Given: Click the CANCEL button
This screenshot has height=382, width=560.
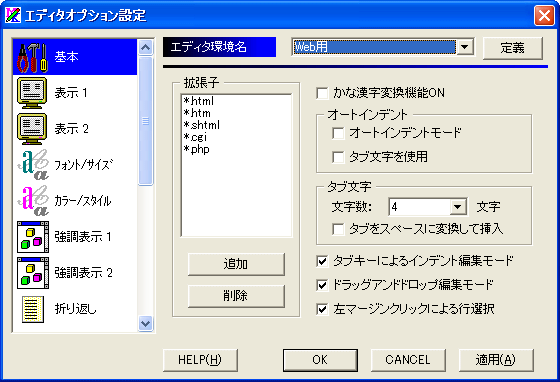Looking at the screenshot, I should (x=408, y=360).
